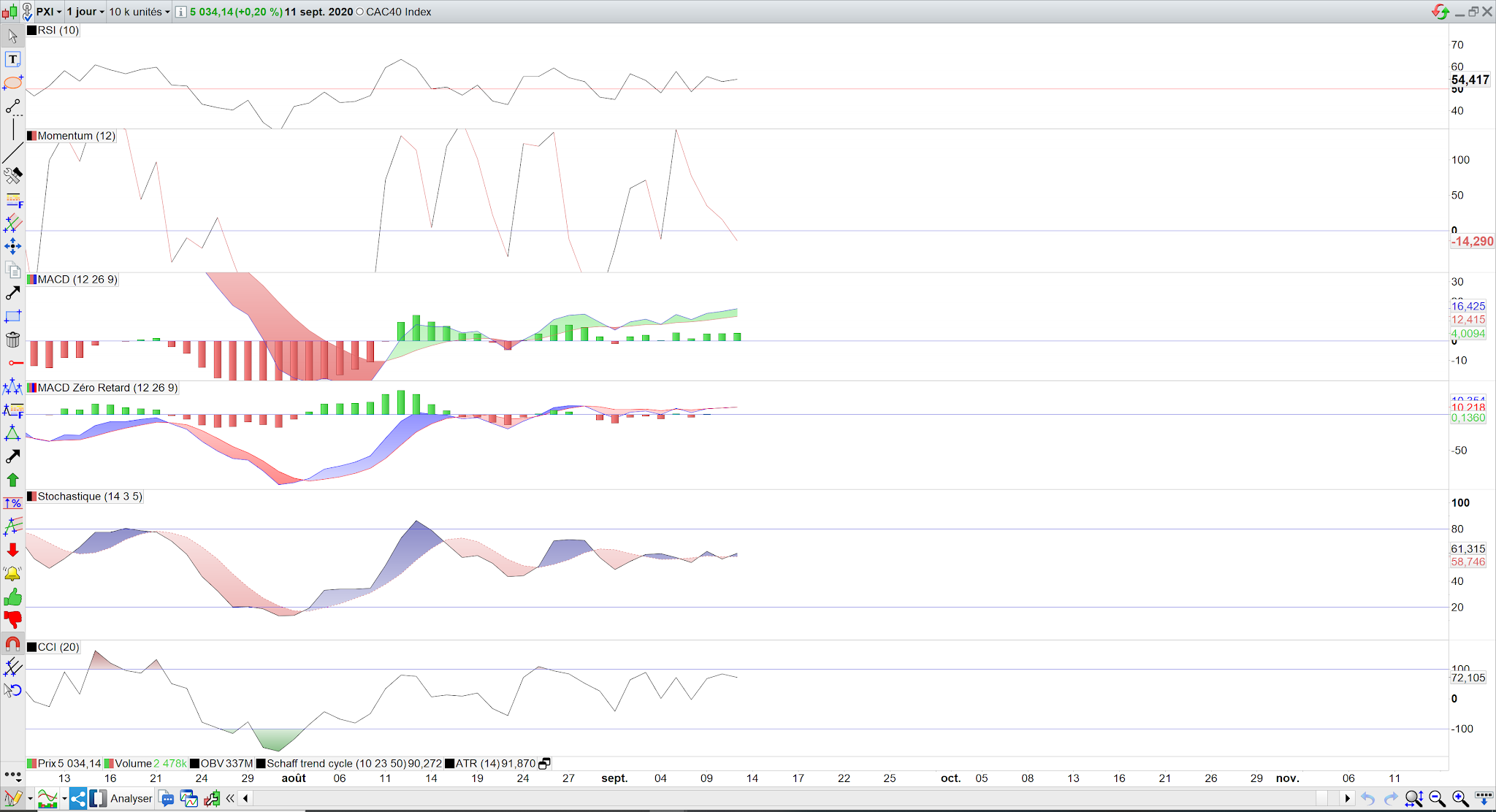Image resolution: width=1496 pixels, height=812 pixels.
Task: Open the duplicate chart windows icon
Action: 188,798
